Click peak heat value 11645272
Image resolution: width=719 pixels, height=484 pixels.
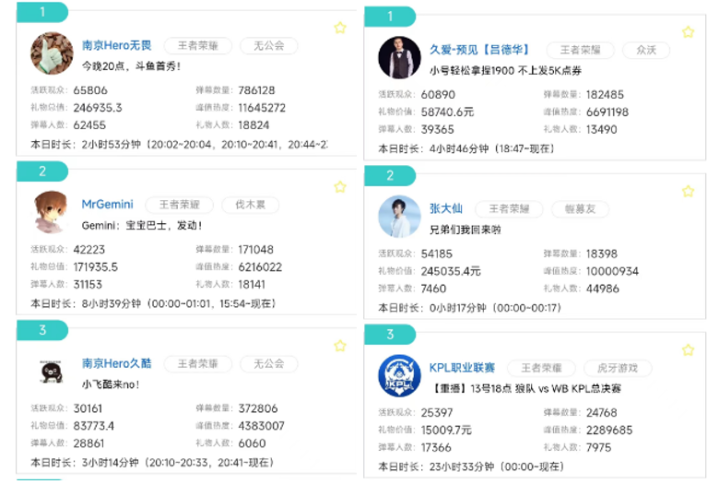tap(262, 108)
